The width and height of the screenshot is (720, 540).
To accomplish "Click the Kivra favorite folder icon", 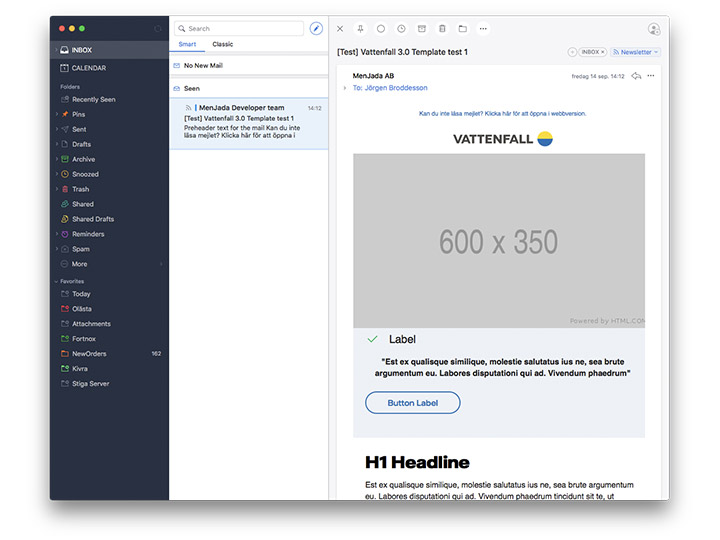I will pos(65,368).
